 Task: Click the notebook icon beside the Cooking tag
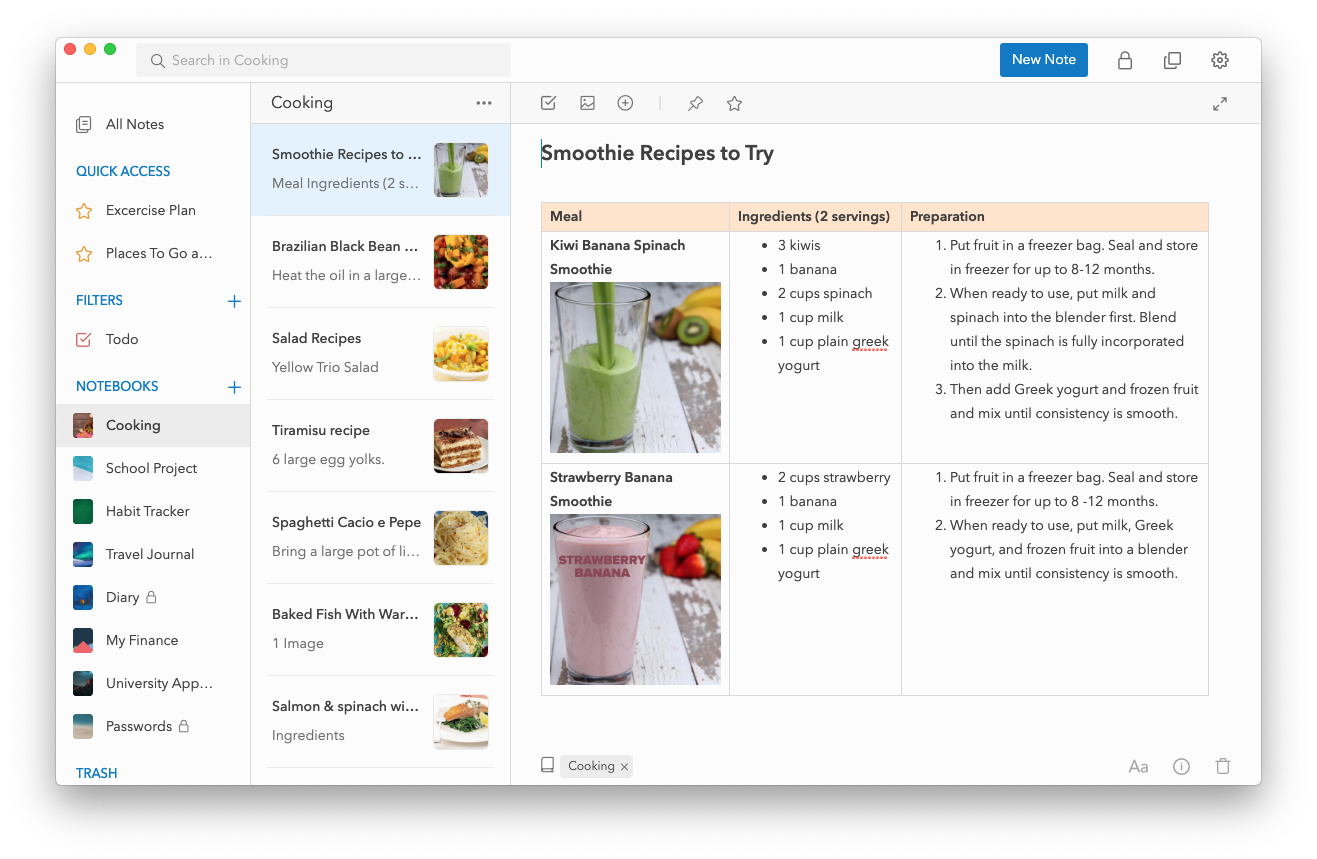coord(547,765)
